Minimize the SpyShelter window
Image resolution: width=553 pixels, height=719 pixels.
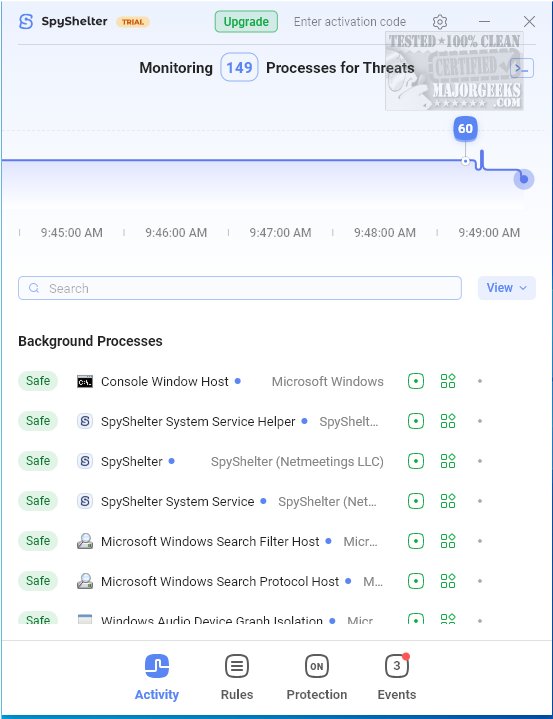point(484,22)
